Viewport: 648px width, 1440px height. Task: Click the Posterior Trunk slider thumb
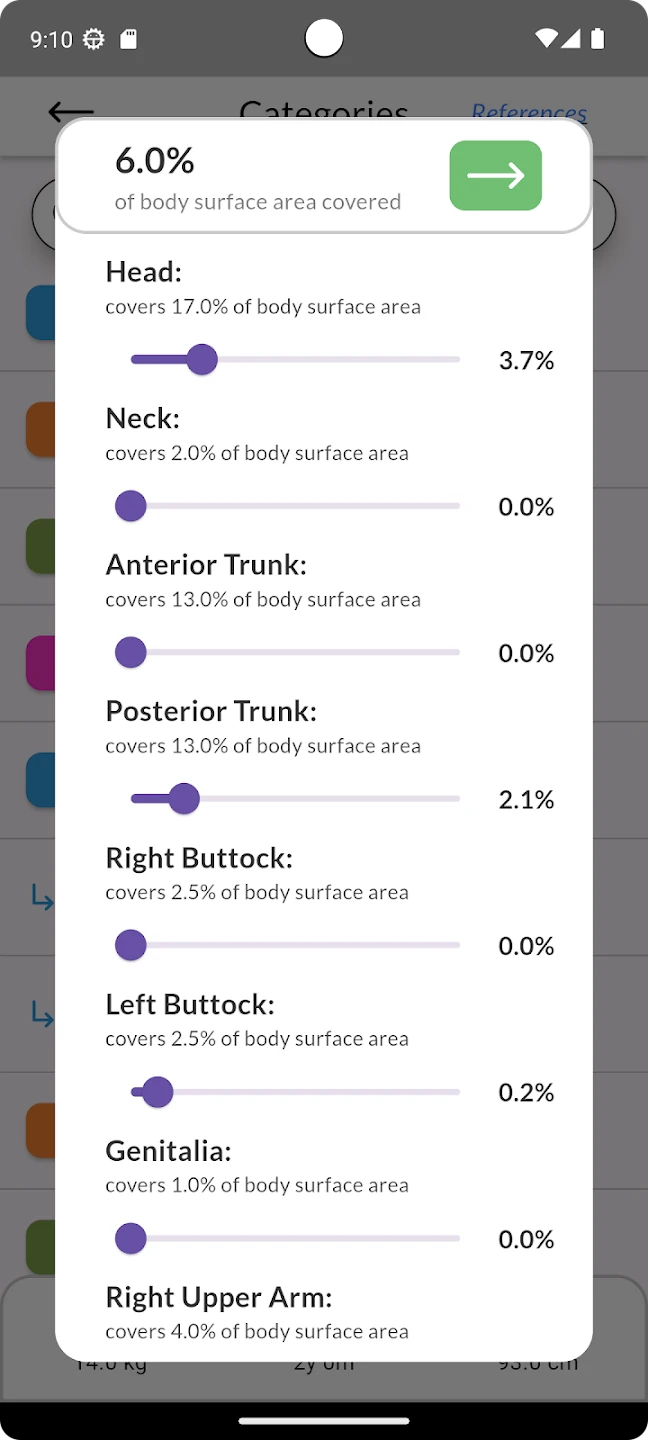184,799
